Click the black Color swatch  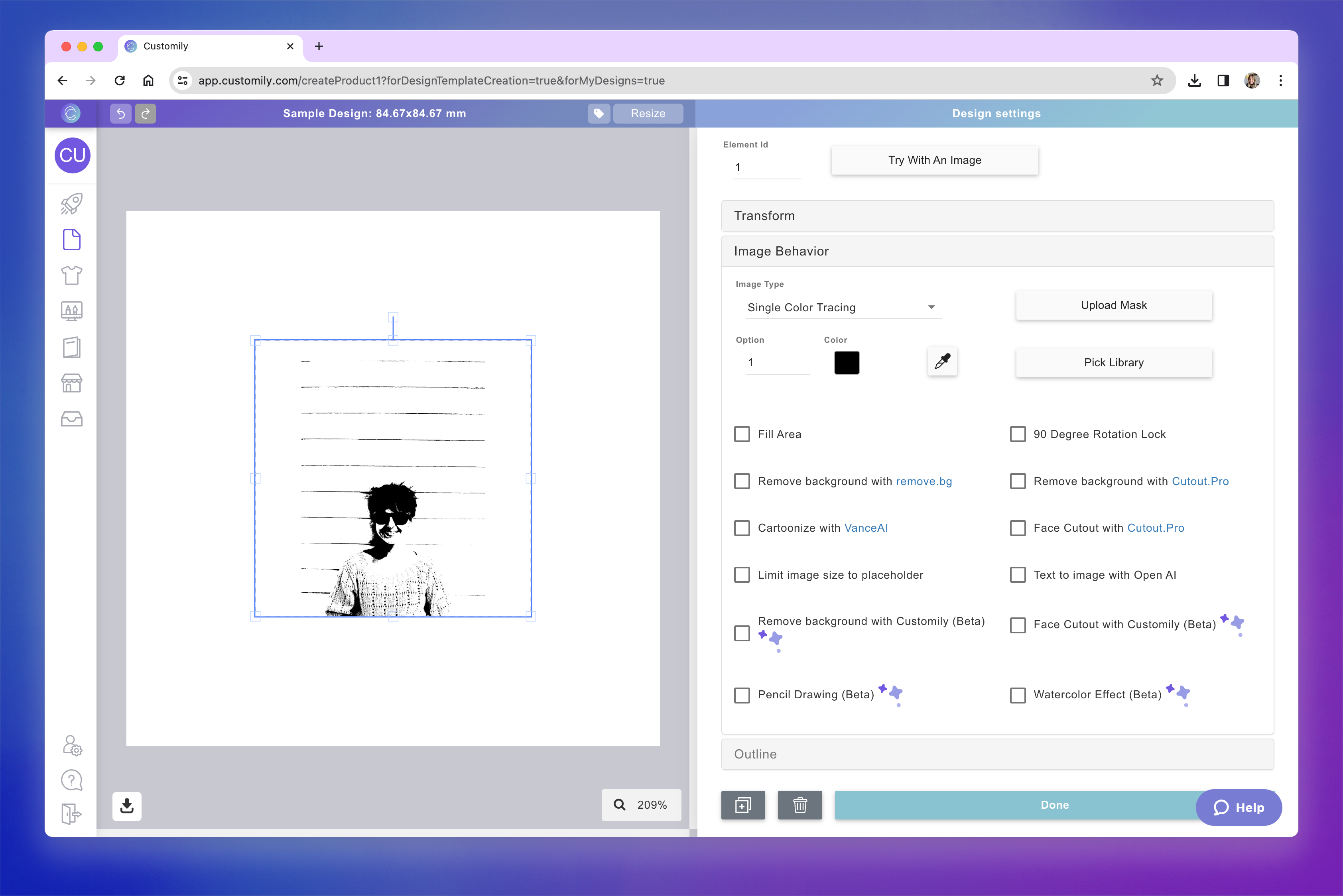(847, 363)
